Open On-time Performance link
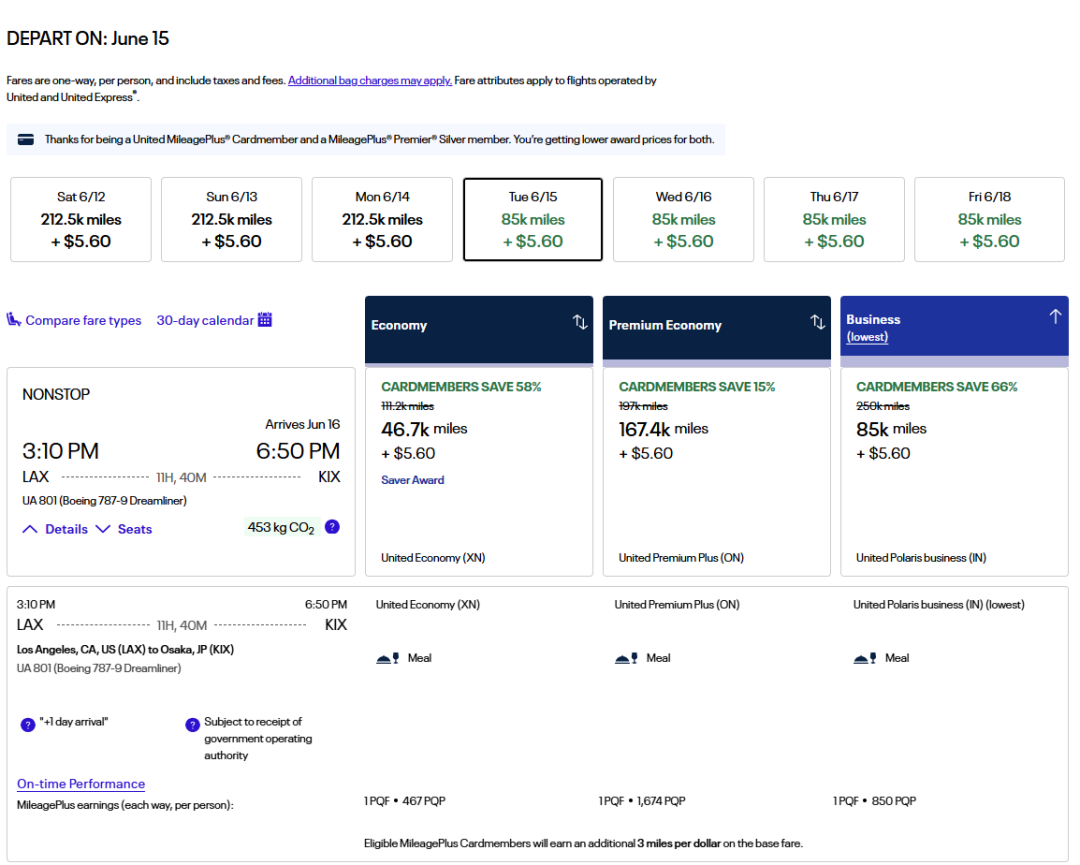 81,784
